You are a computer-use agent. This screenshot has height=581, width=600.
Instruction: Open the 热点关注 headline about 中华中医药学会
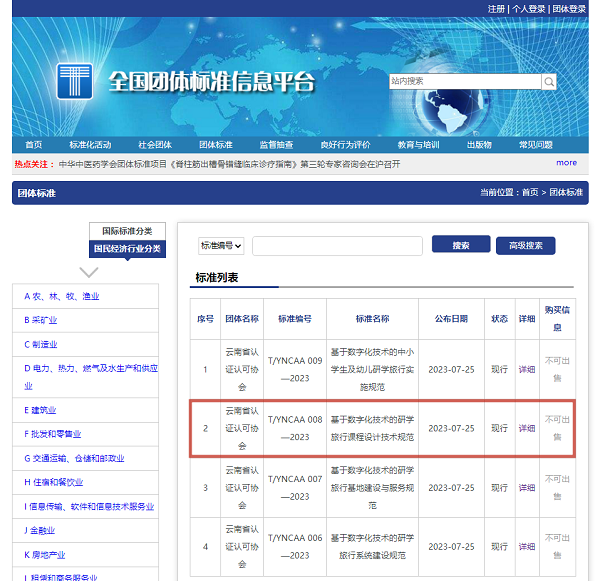click(x=229, y=164)
